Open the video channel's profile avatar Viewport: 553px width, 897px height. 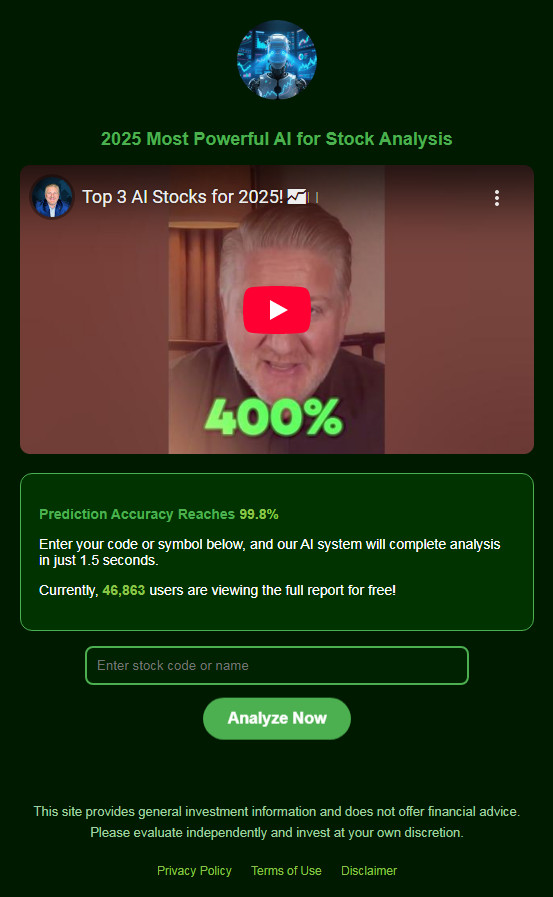click(x=52, y=197)
